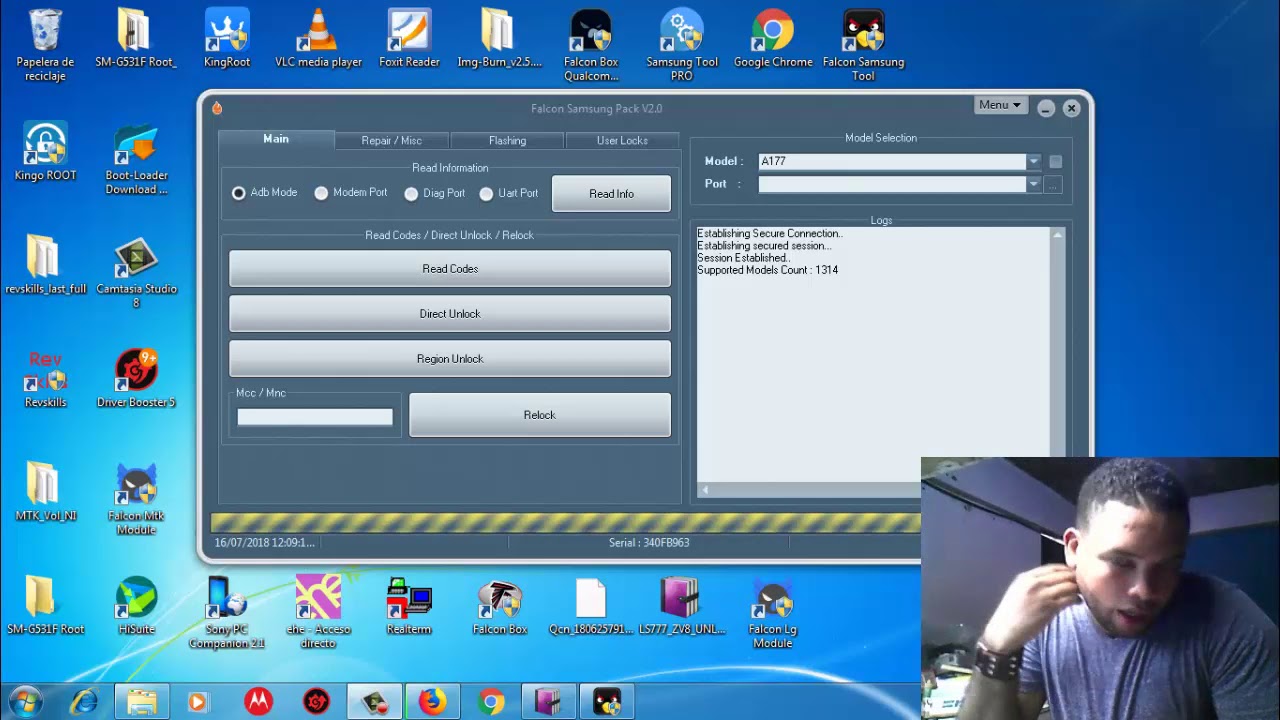
Task: Toggle the checkbox beside the Model field
Action: pos(1055,161)
